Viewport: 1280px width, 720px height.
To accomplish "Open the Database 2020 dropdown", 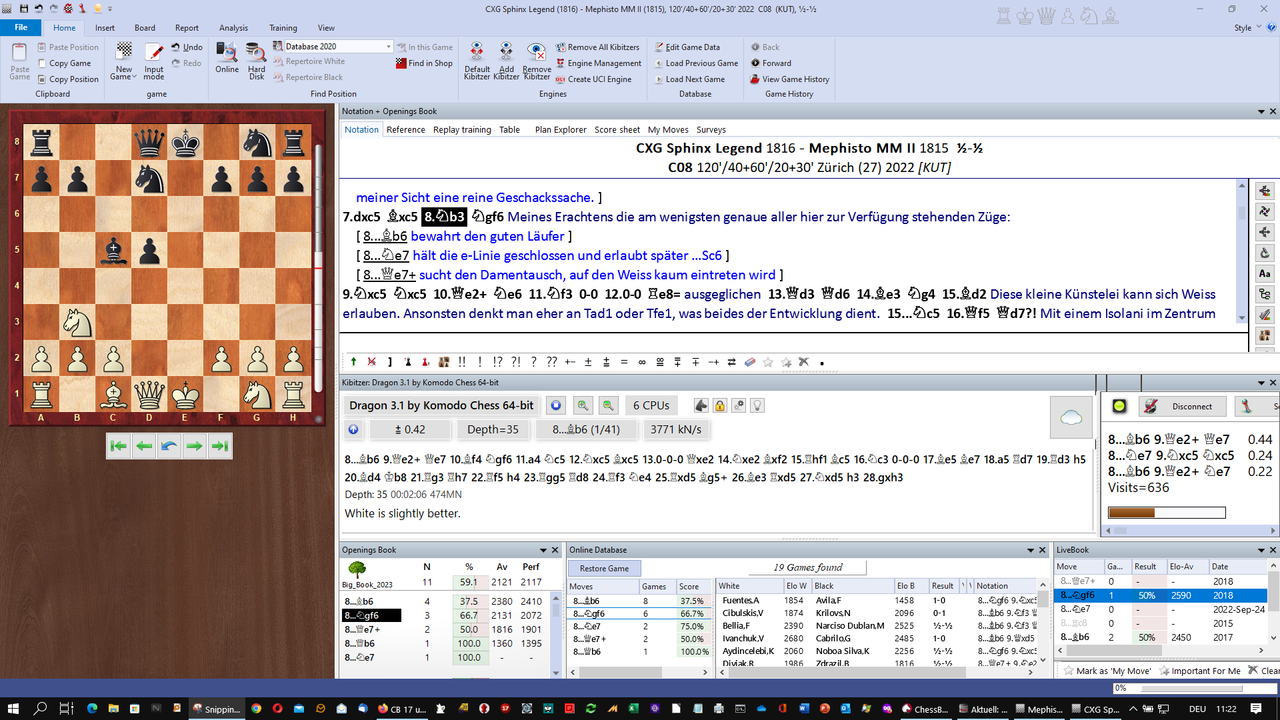I will (389, 47).
